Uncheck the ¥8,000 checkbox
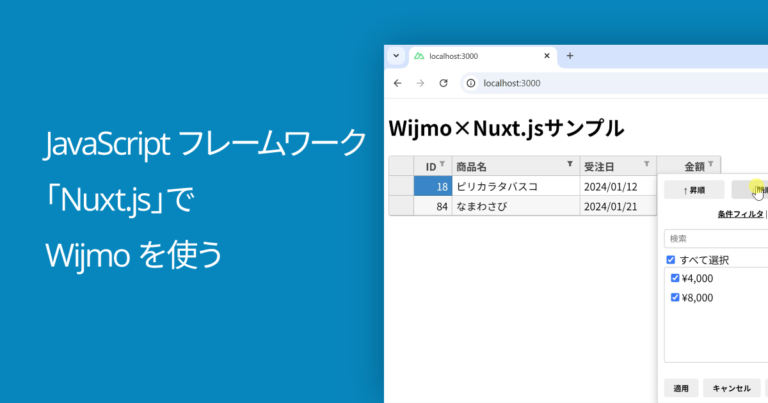 pyautogui.click(x=675, y=297)
